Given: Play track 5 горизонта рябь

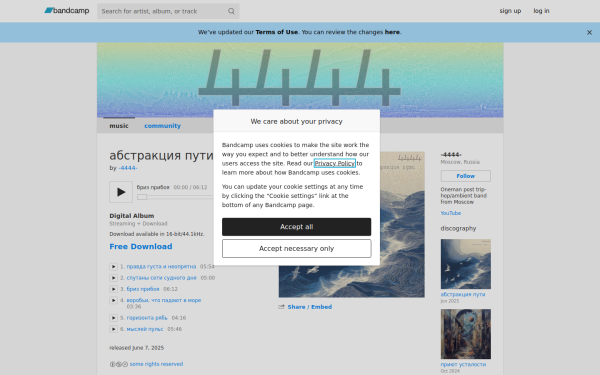Looking at the screenshot, I should tap(113, 318).
